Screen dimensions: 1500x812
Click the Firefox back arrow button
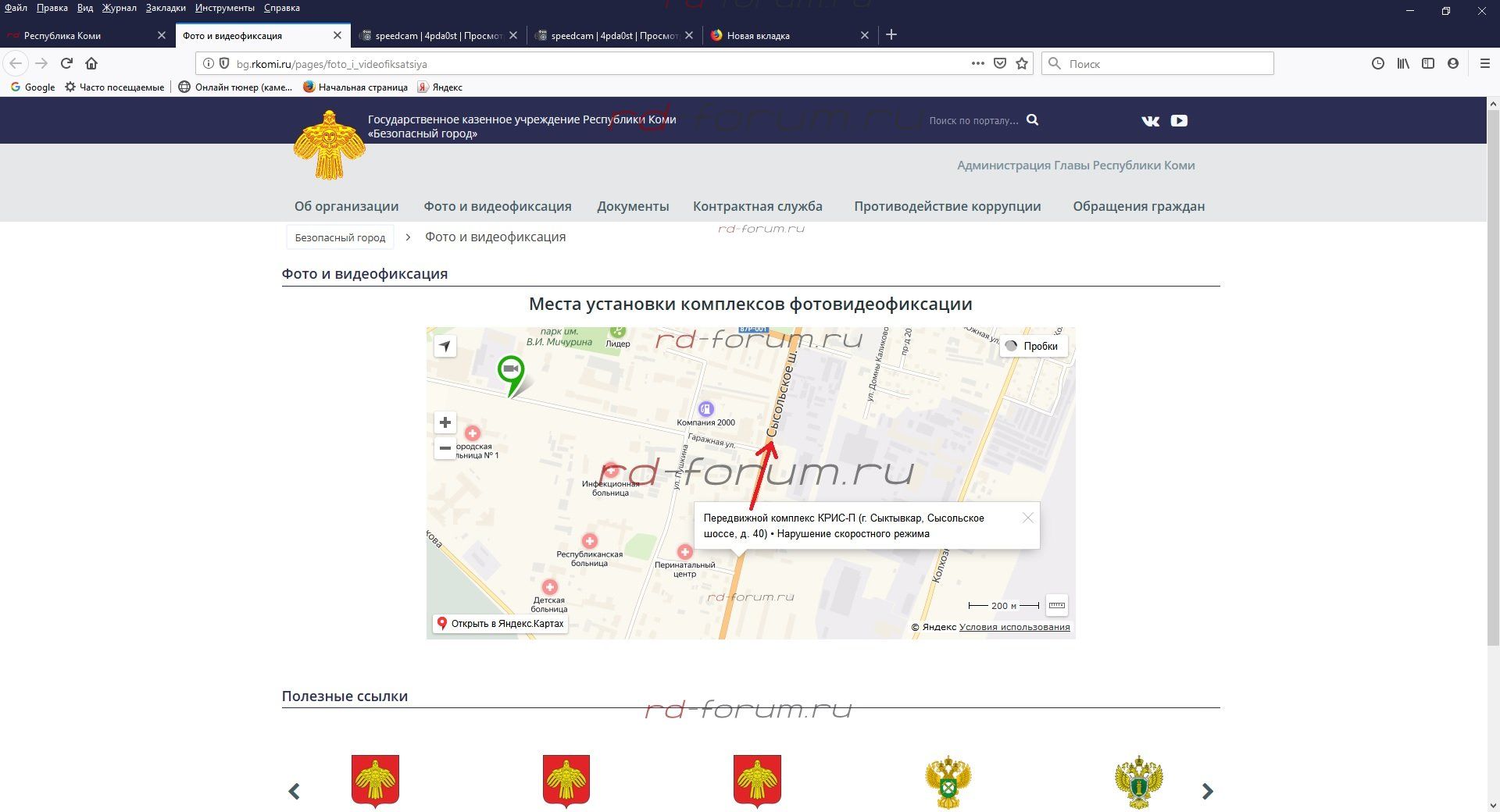click(x=16, y=63)
